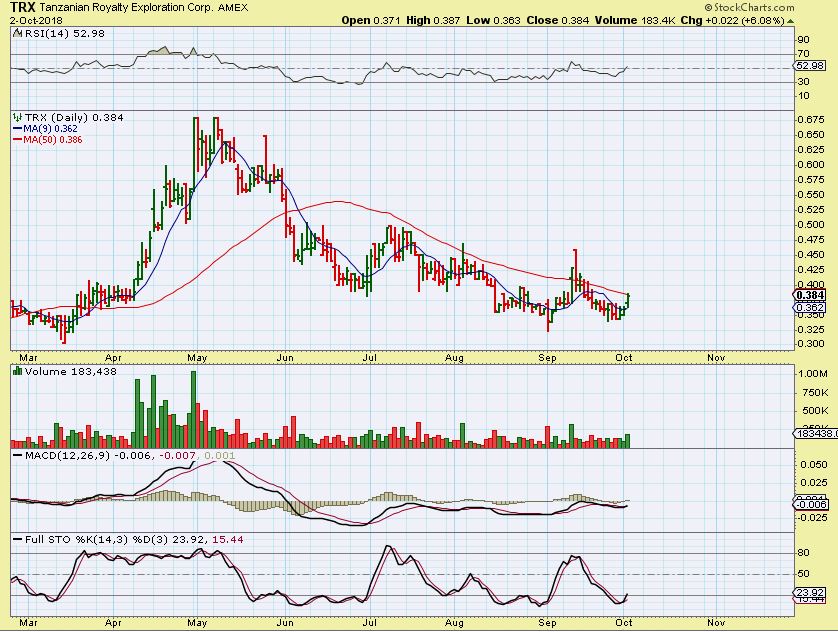This screenshot has height=632, width=838.
Task: Click the TRX ticker symbol in header
Action: (23, 7)
